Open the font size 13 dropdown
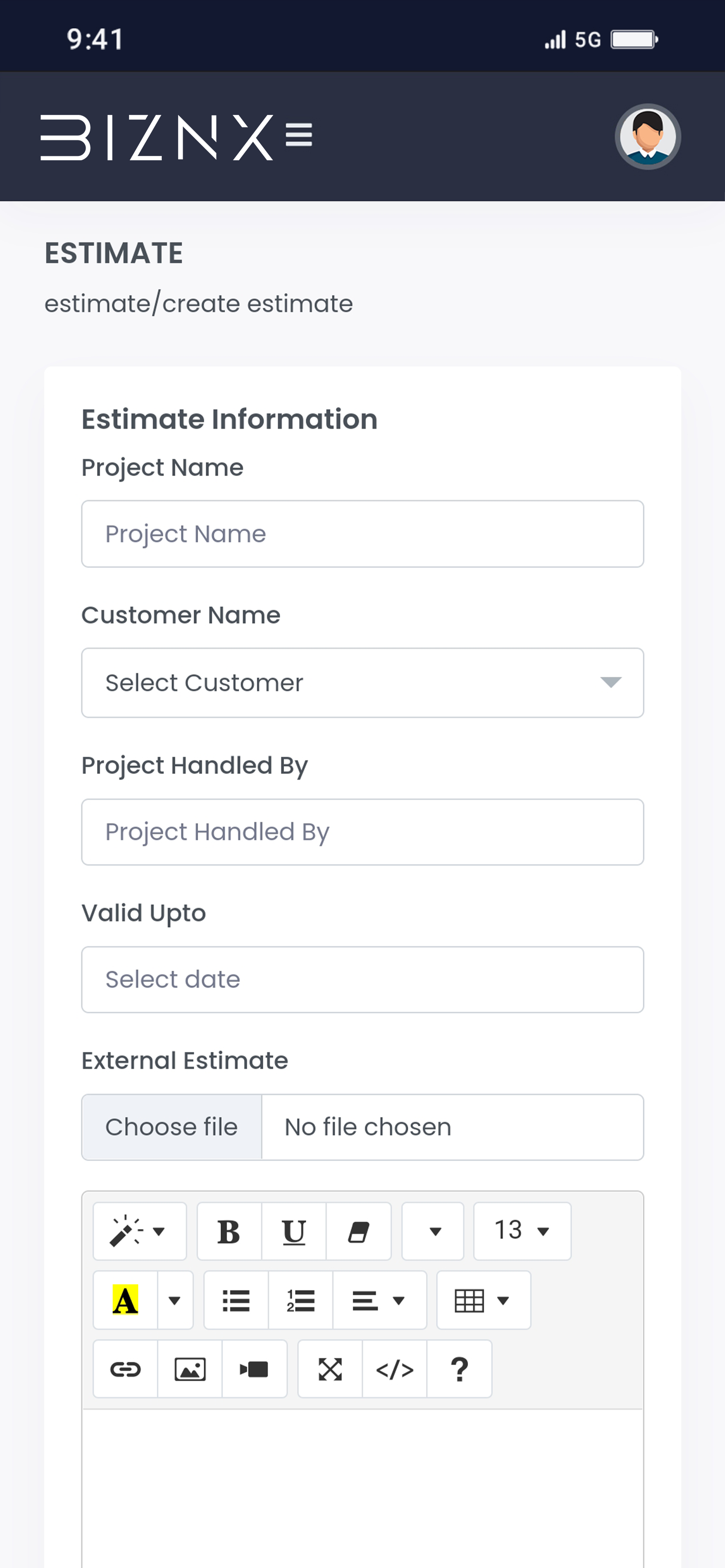Screen dimensions: 725x1568 click(x=522, y=1231)
